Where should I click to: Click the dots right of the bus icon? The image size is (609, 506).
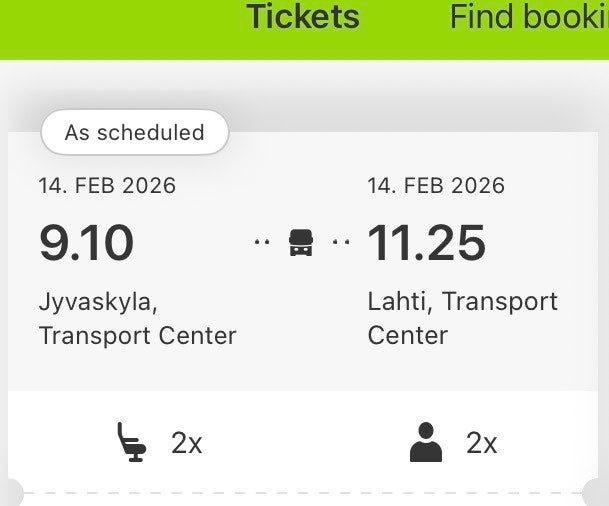pos(341,243)
